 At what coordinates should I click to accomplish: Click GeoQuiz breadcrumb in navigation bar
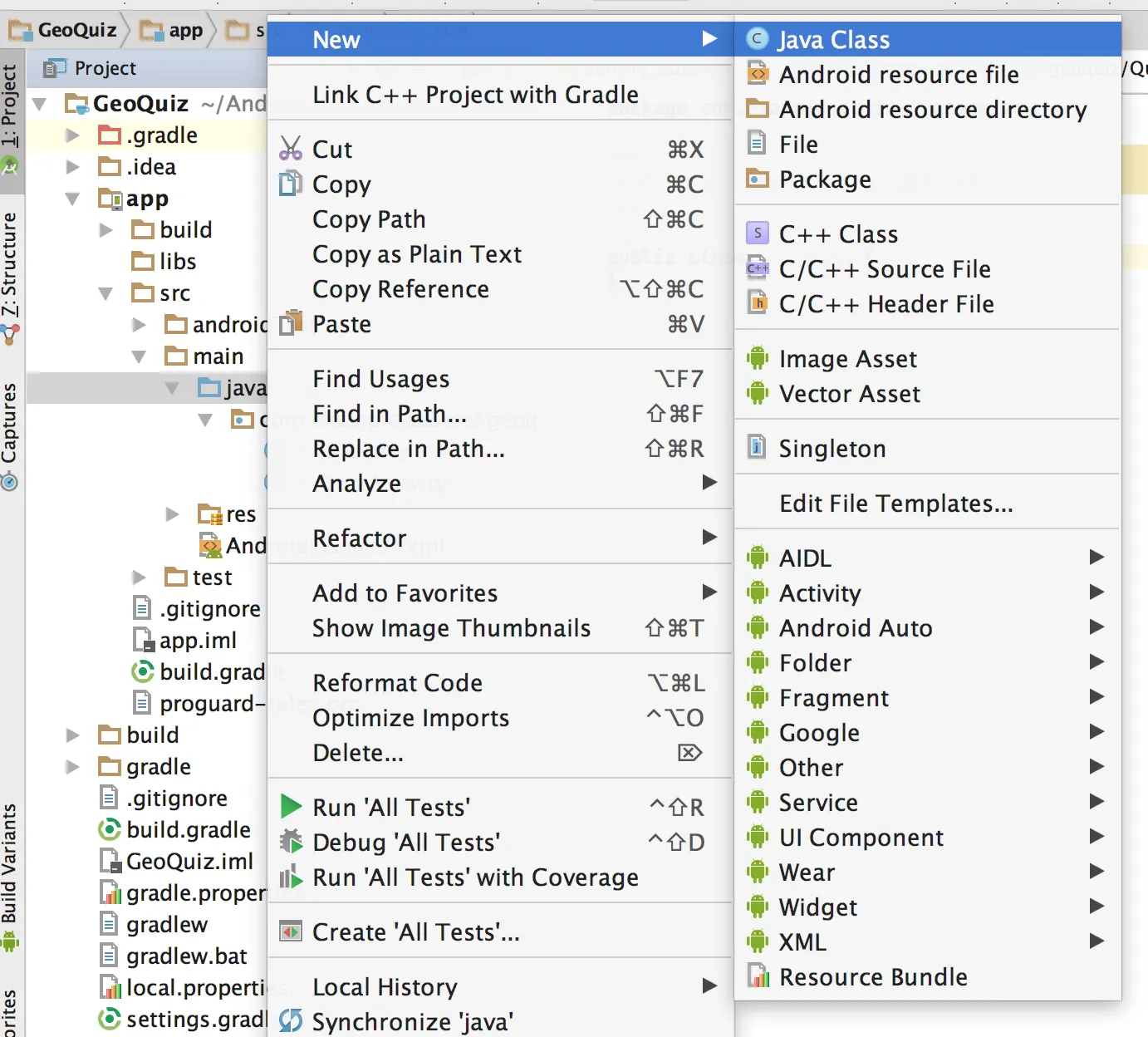click(76, 31)
